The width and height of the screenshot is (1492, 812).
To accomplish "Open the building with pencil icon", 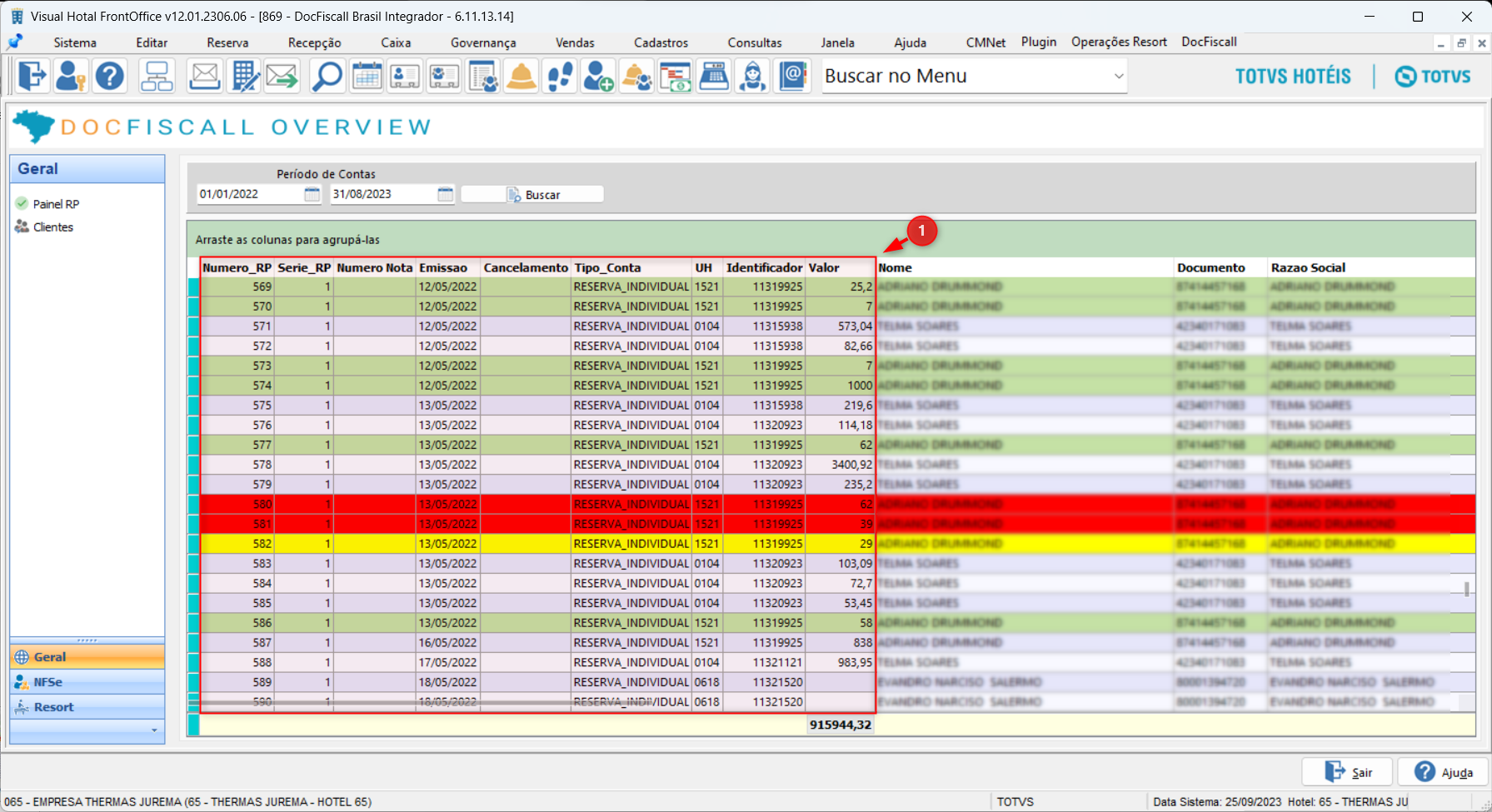I will pos(244,77).
